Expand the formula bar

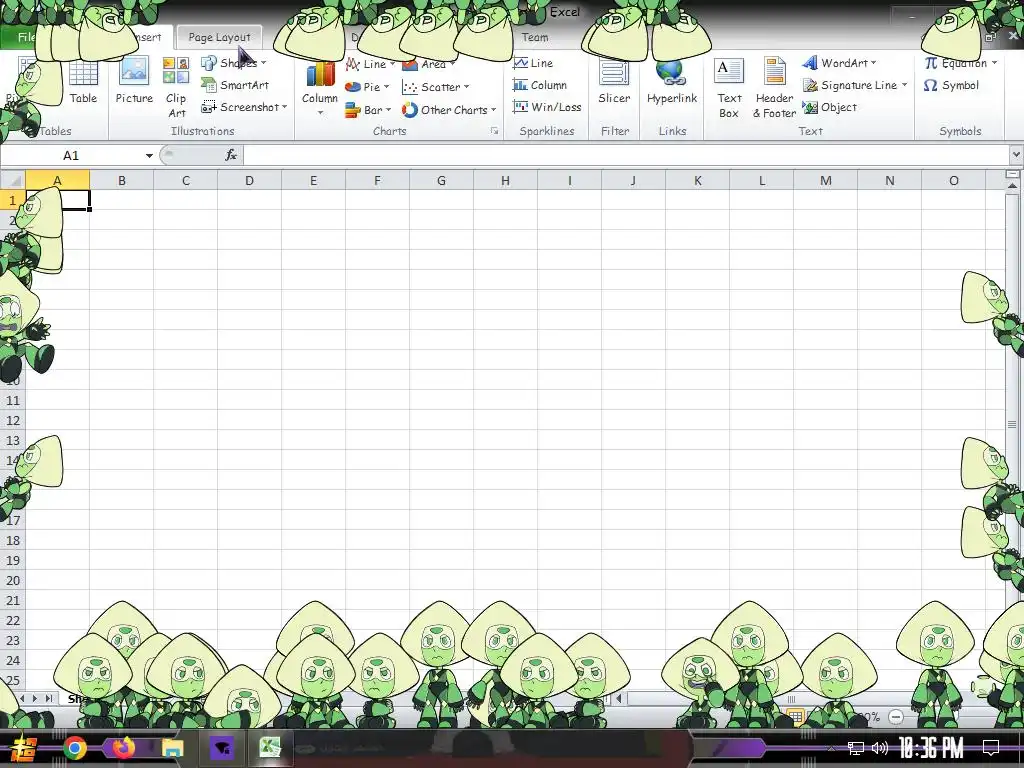[x=1016, y=155]
